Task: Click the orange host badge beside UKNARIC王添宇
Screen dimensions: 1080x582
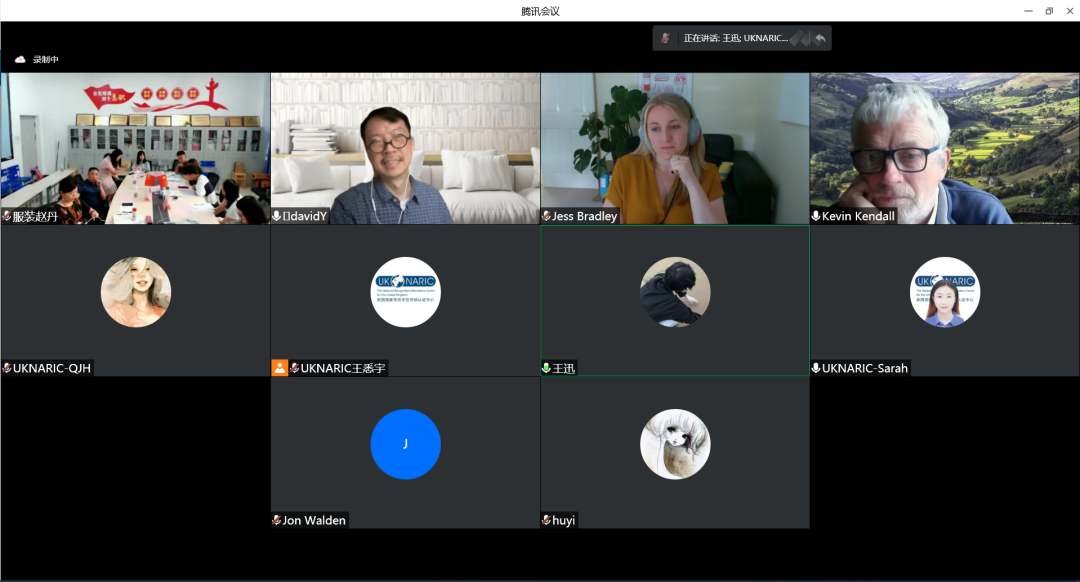Action: tap(280, 368)
